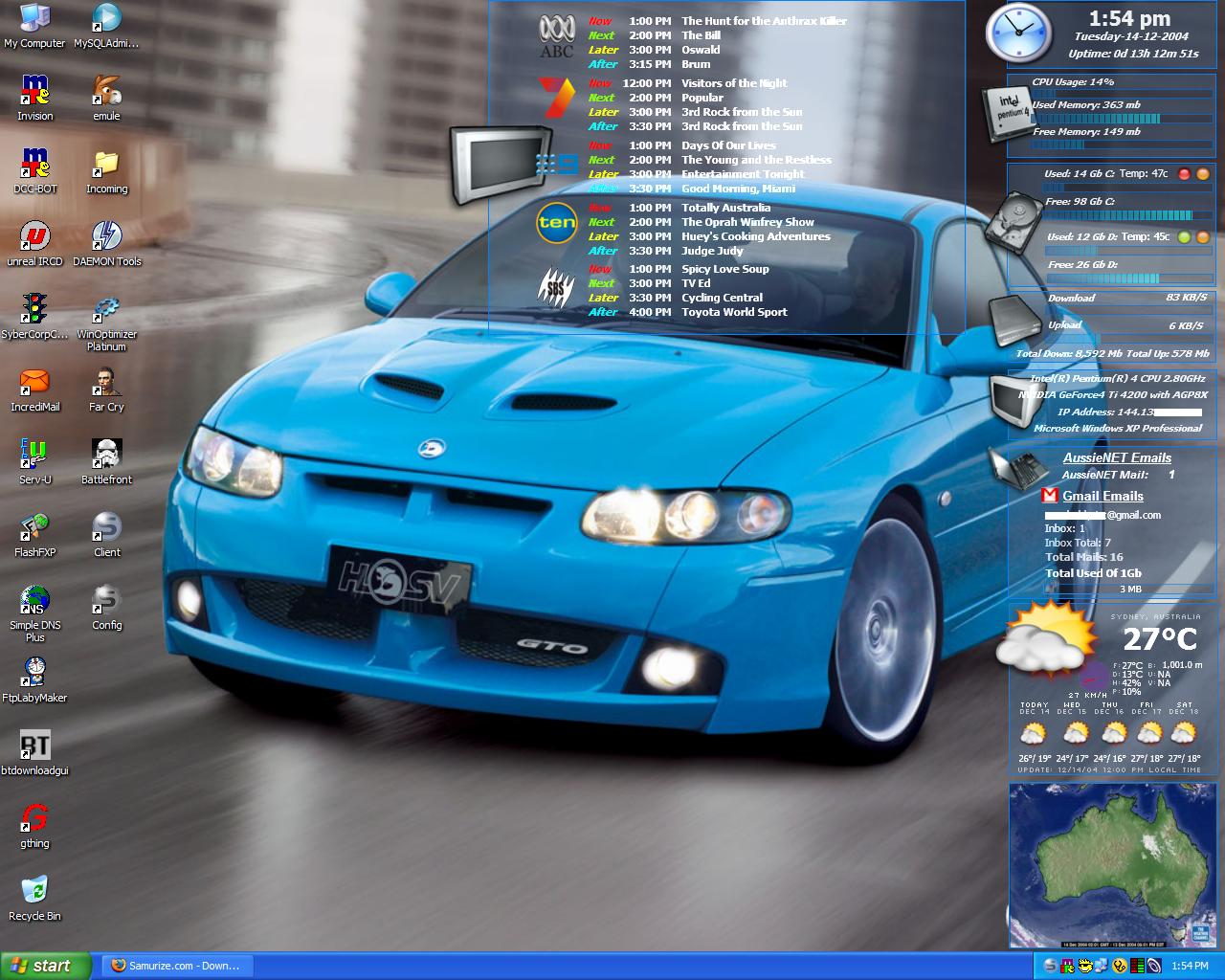The width and height of the screenshot is (1225, 980).
Task: Click the taskbar clock showing 1:54 PM
Action: 1190,966
